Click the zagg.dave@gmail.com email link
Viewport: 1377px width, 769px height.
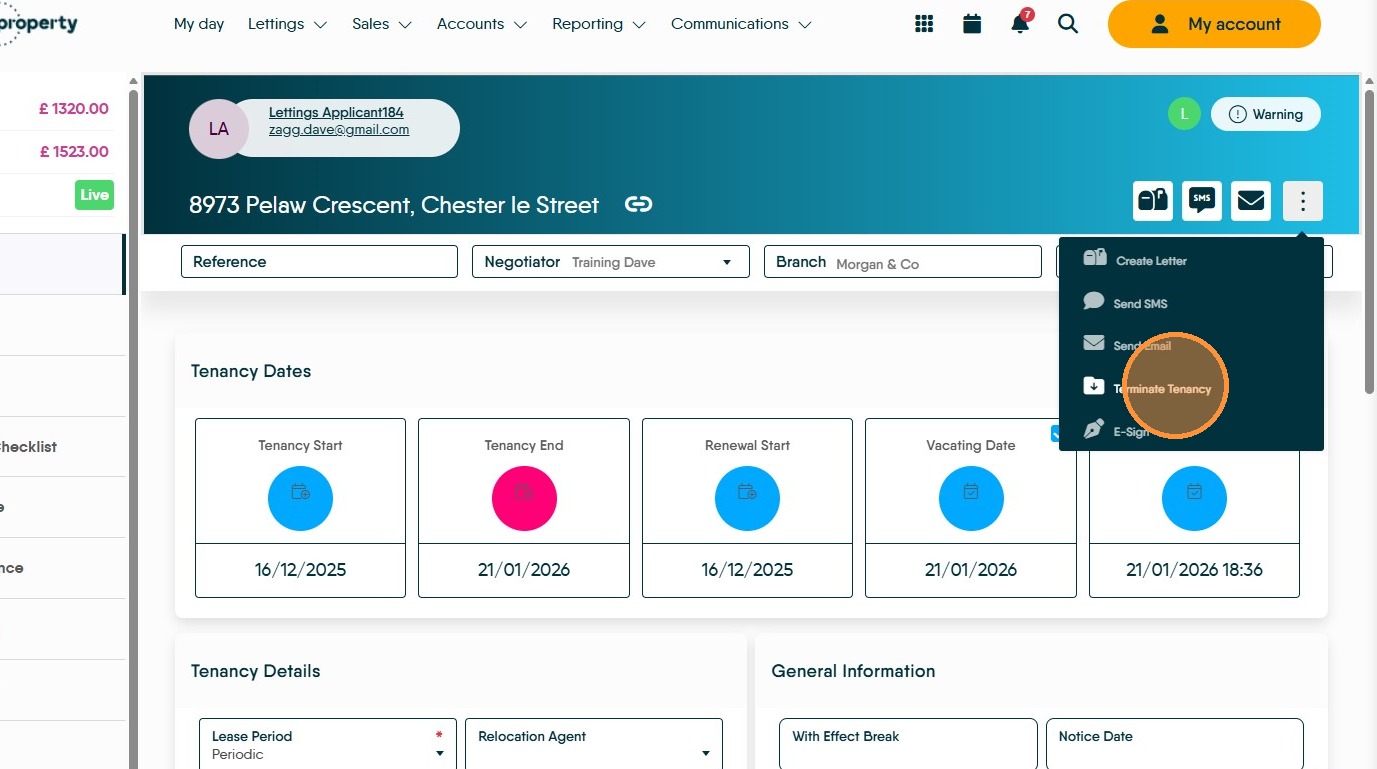coord(339,130)
